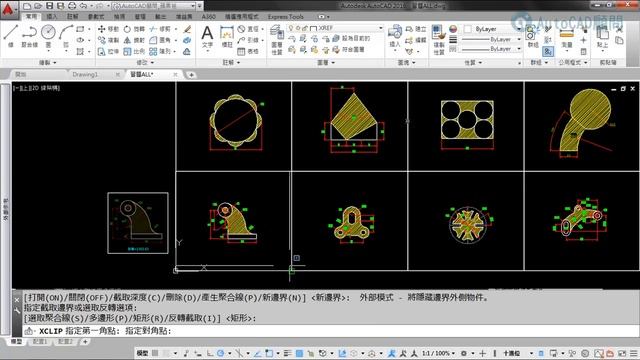The image size is (640, 360).
Task: Choose the Trim (修剪) command
Action: point(160,29)
